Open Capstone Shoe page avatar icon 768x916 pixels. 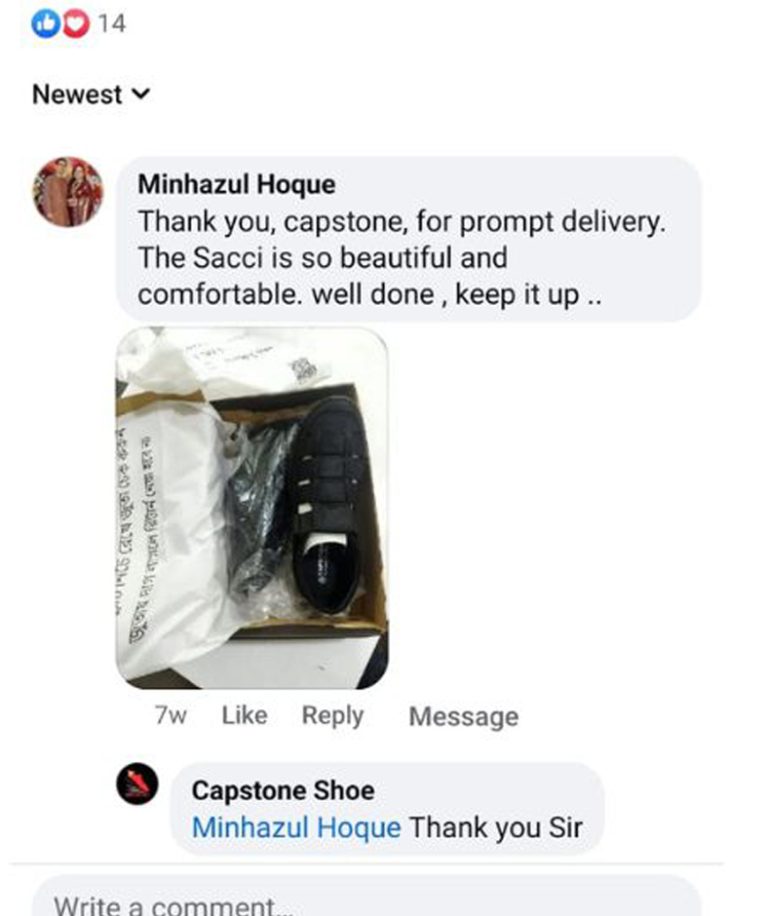[x=137, y=783]
